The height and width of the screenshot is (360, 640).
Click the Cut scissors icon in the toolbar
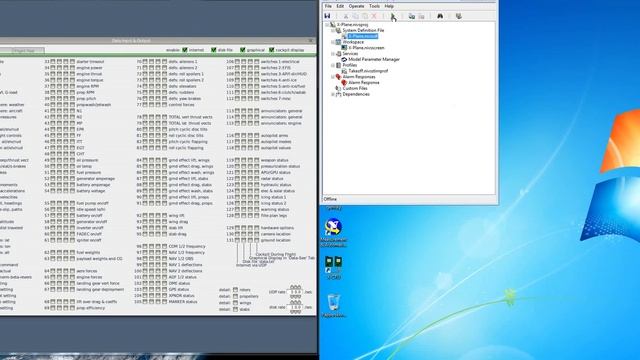346,16
